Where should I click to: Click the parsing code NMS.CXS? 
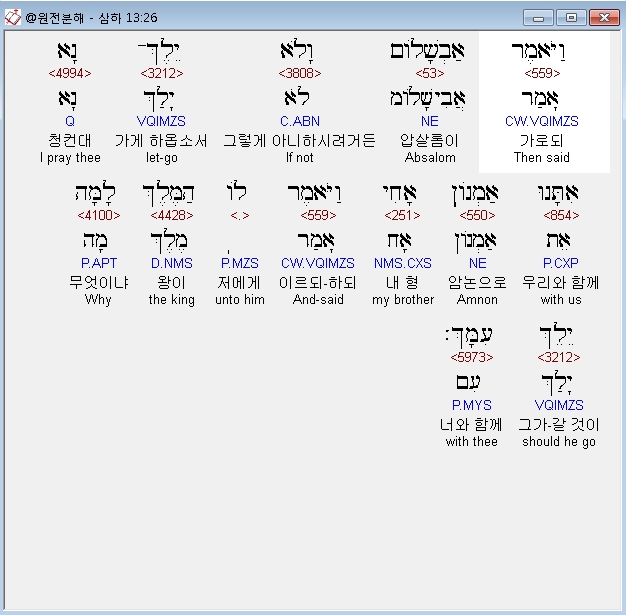click(x=402, y=264)
